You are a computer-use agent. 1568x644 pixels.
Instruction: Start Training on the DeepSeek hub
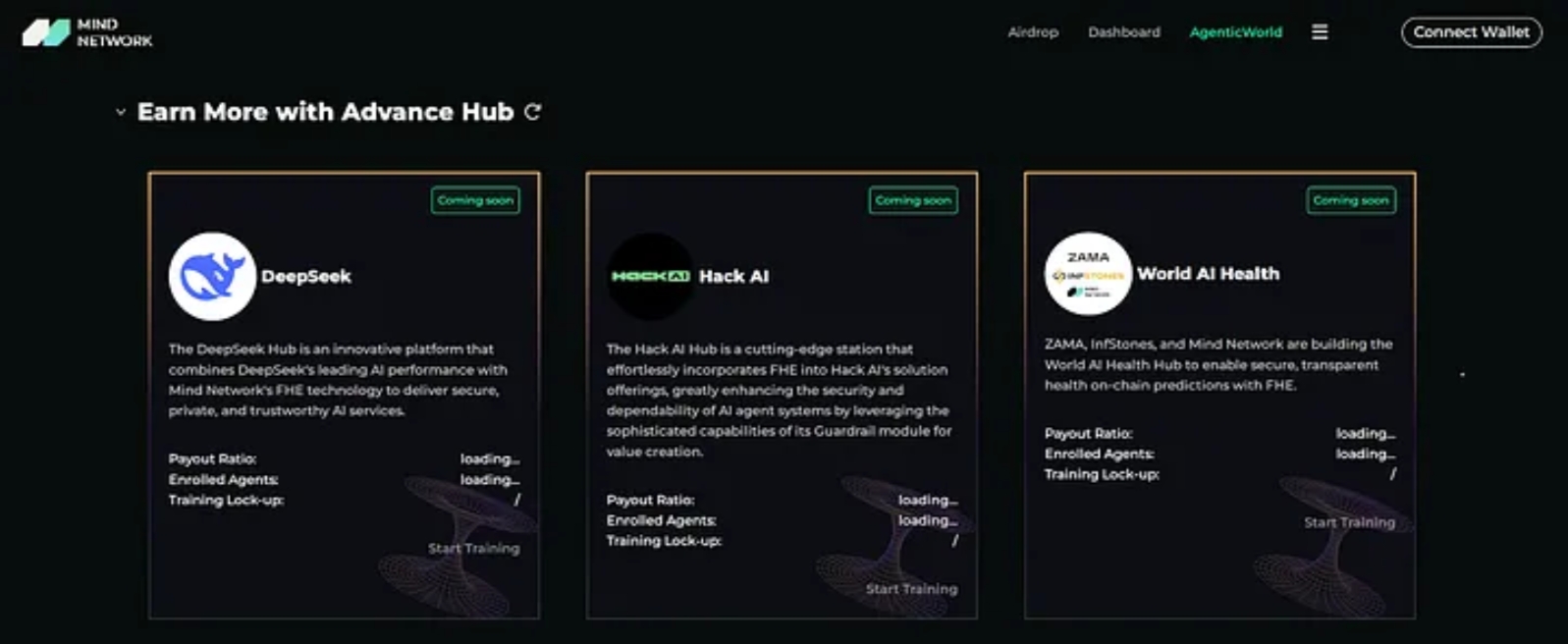pyautogui.click(x=473, y=548)
